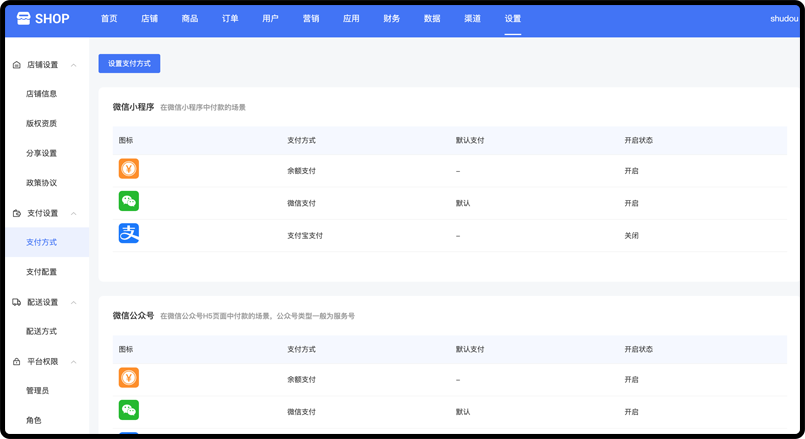Click balance pay icon in 微信小程序 table
Screen dimensions: 805x439
pyautogui.click(x=129, y=168)
